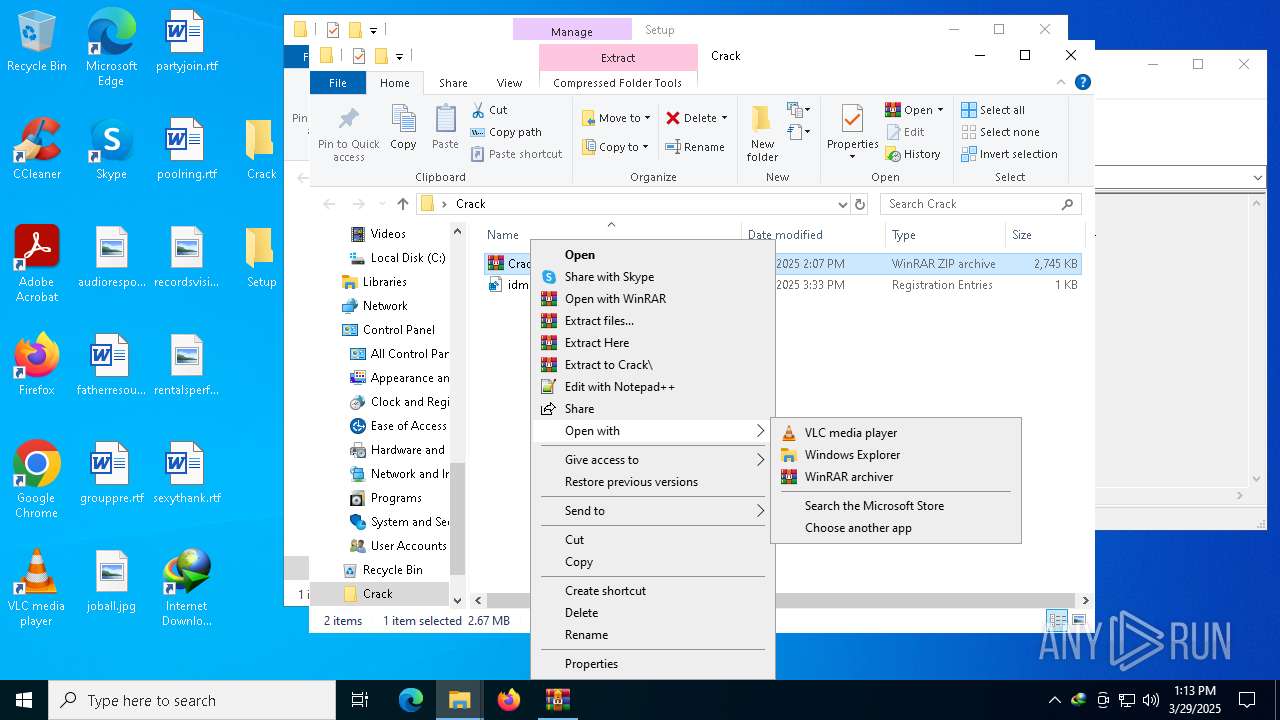Click History in the ribbon
This screenshot has height=720, width=1280.
coord(913,154)
